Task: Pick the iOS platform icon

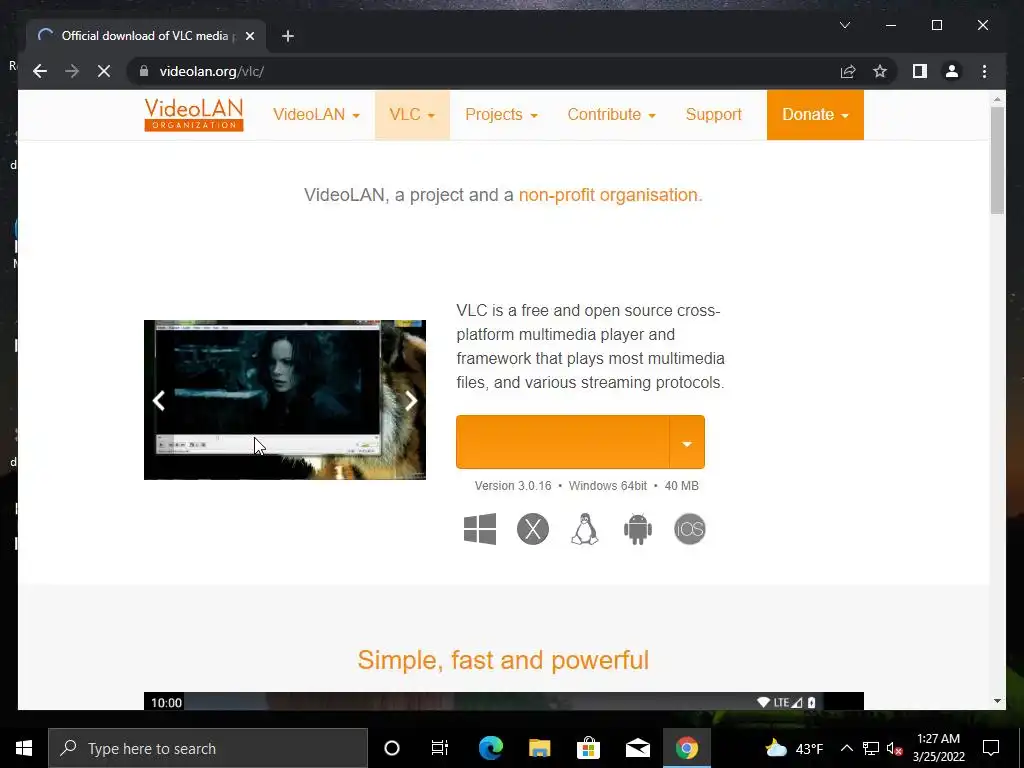Action: 690,529
